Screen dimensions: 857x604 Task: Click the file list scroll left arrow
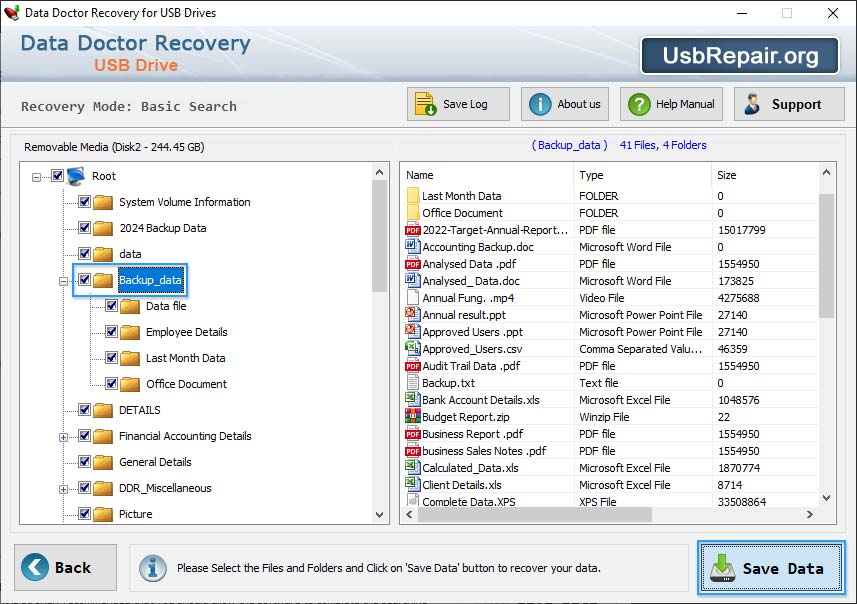pyautogui.click(x=409, y=514)
